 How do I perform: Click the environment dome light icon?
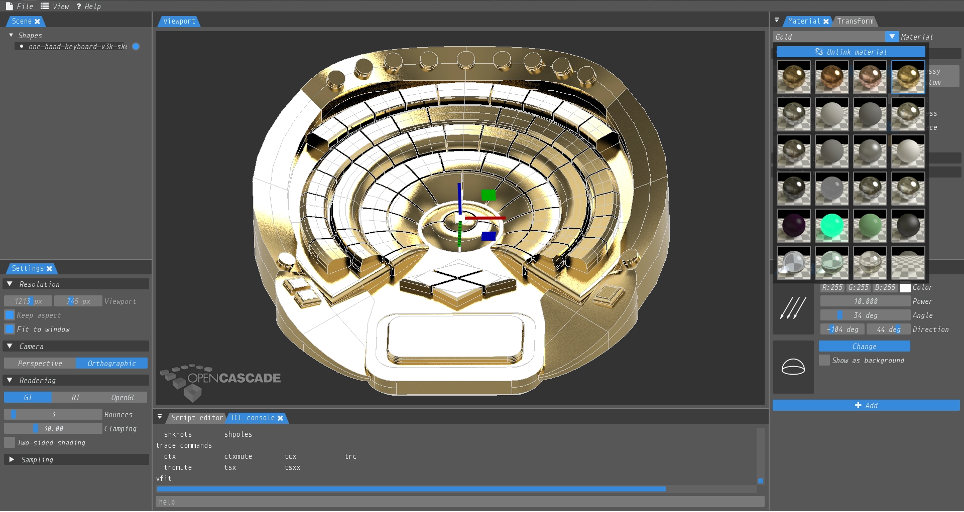793,367
